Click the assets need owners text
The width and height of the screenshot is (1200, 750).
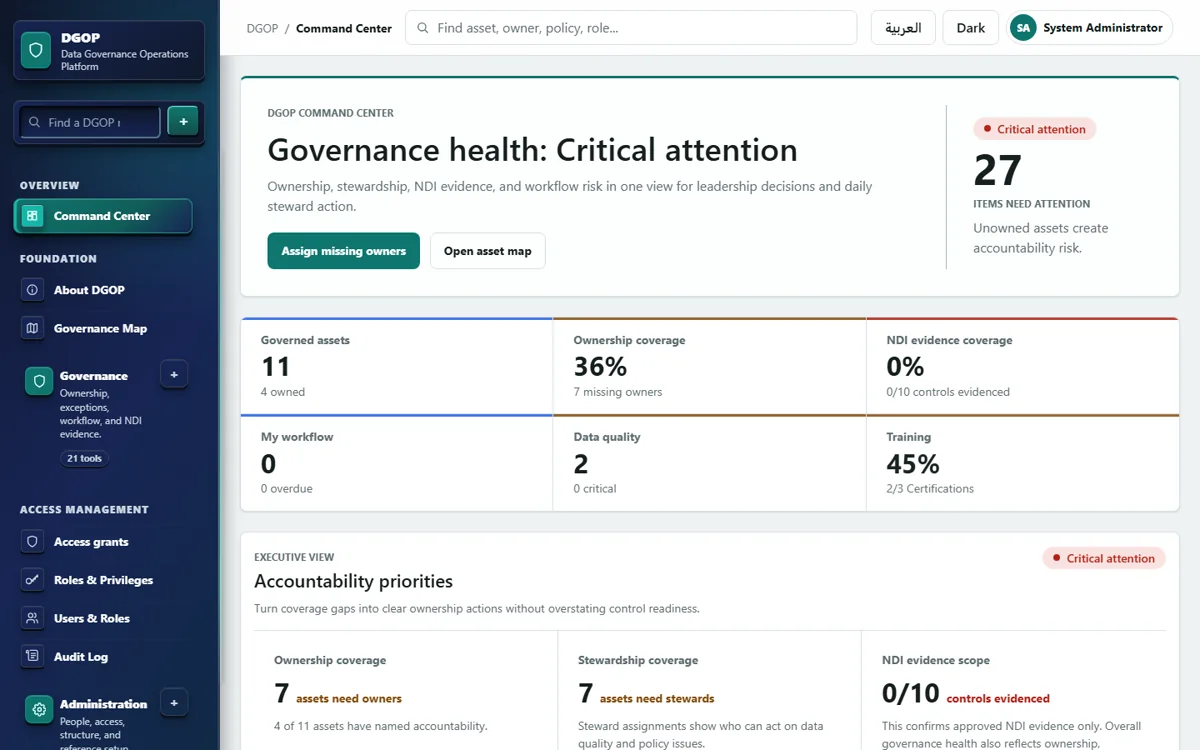click(349, 699)
